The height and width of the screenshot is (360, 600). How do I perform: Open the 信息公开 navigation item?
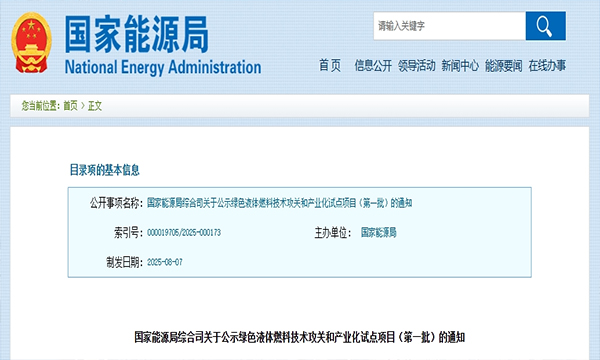coord(373,66)
